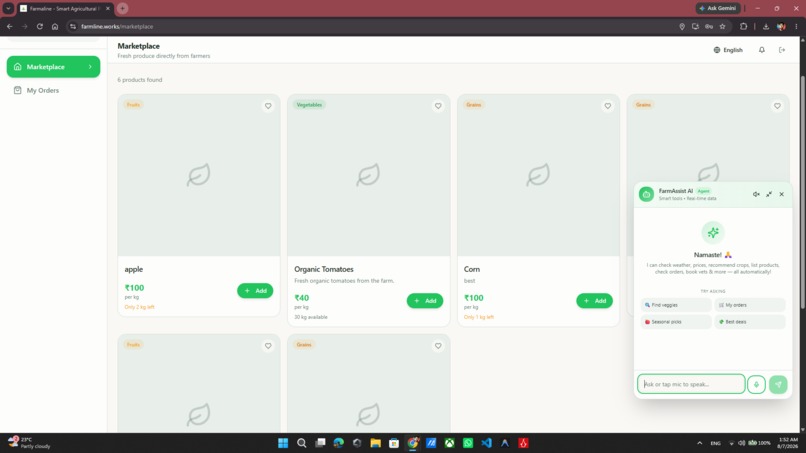Open browser extensions puzzle icon
Screen dimensions: 806x453
click(743, 26)
